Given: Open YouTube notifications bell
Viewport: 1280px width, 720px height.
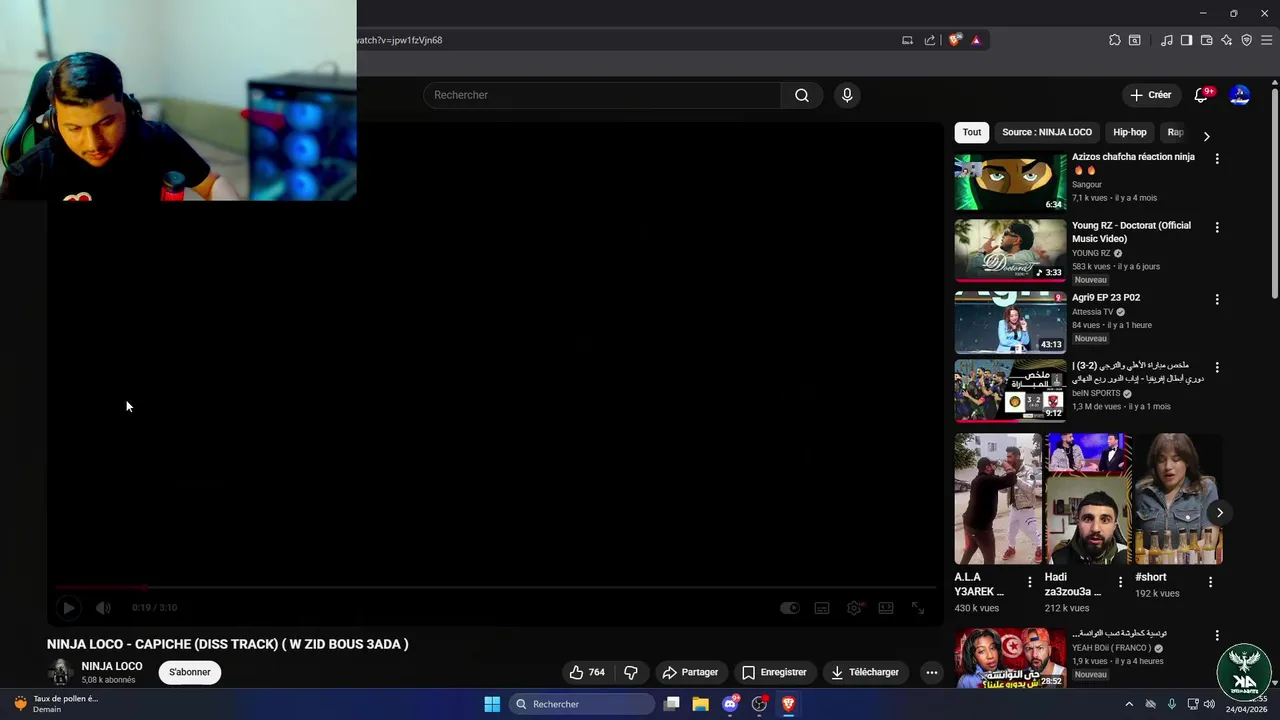Looking at the screenshot, I should (1201, 95).
